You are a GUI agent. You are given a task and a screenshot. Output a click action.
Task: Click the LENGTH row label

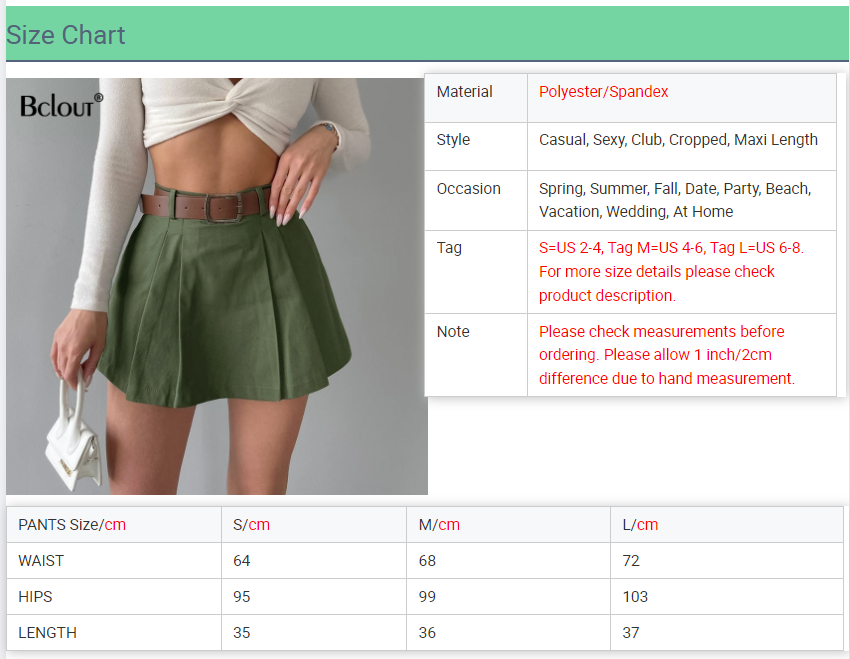tap(47, 633)
